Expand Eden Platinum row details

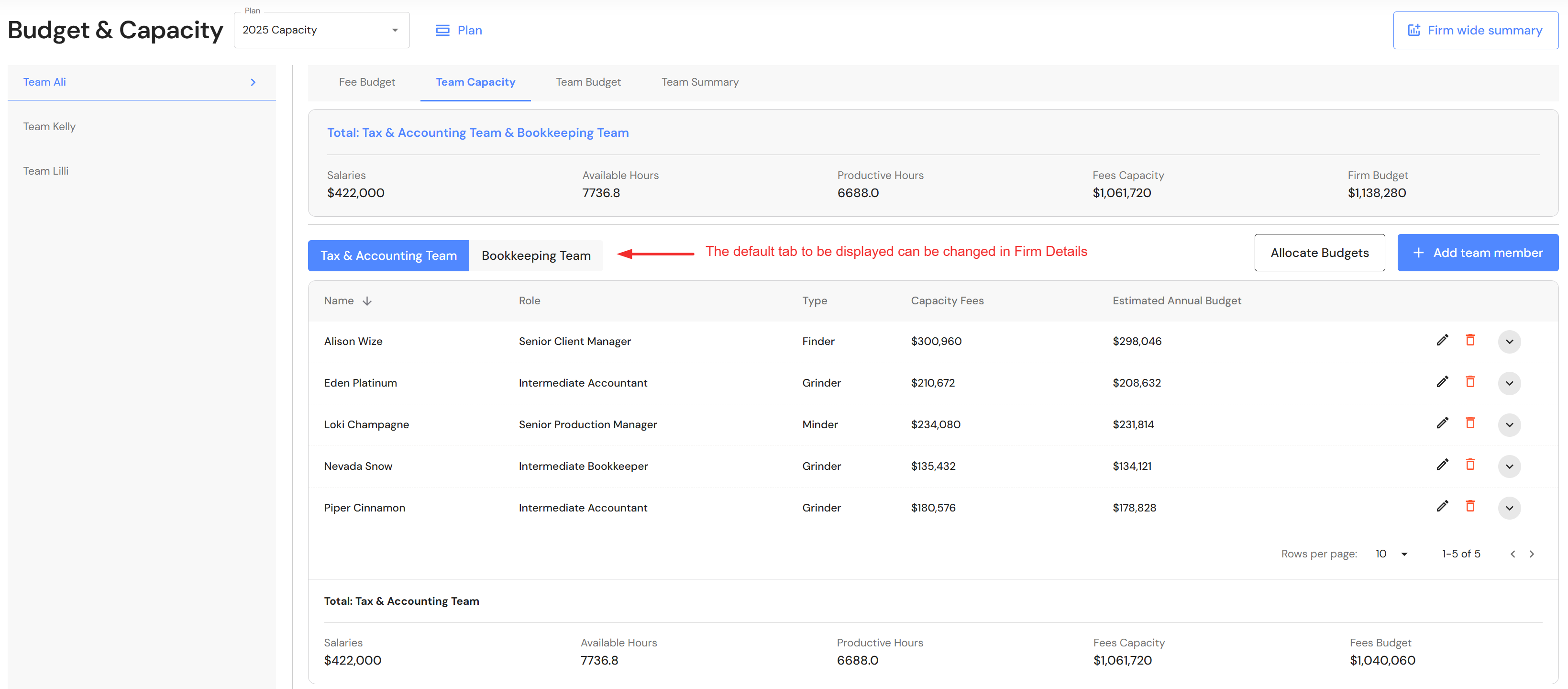click(1509, 383)
